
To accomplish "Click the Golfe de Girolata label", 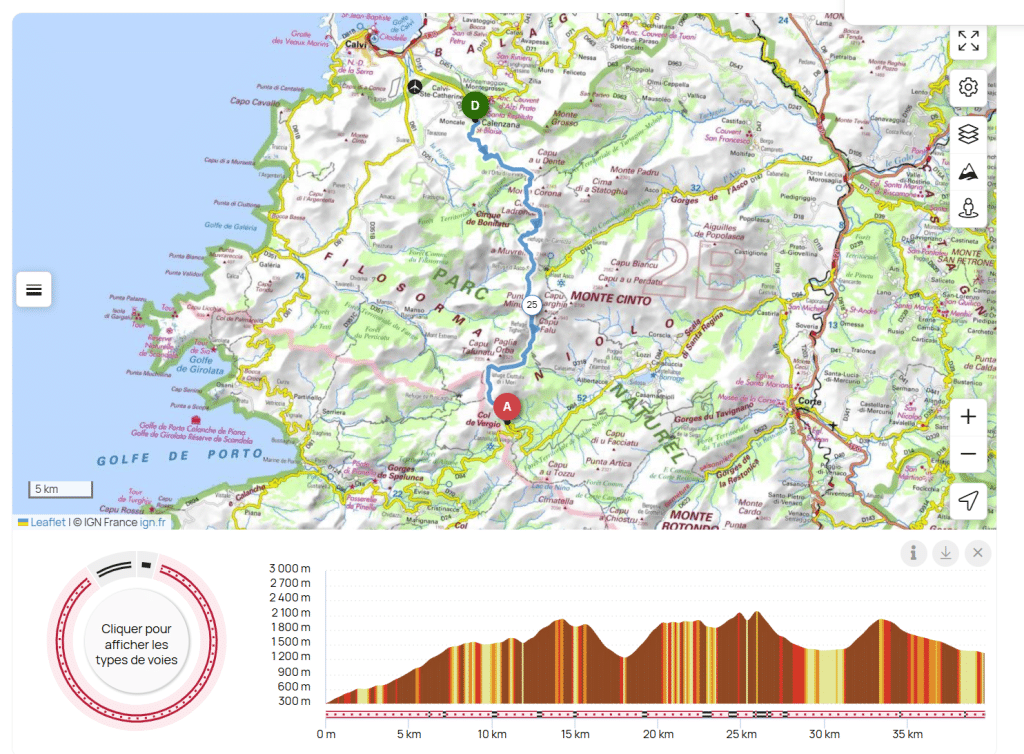I will (x=200, y=365).
